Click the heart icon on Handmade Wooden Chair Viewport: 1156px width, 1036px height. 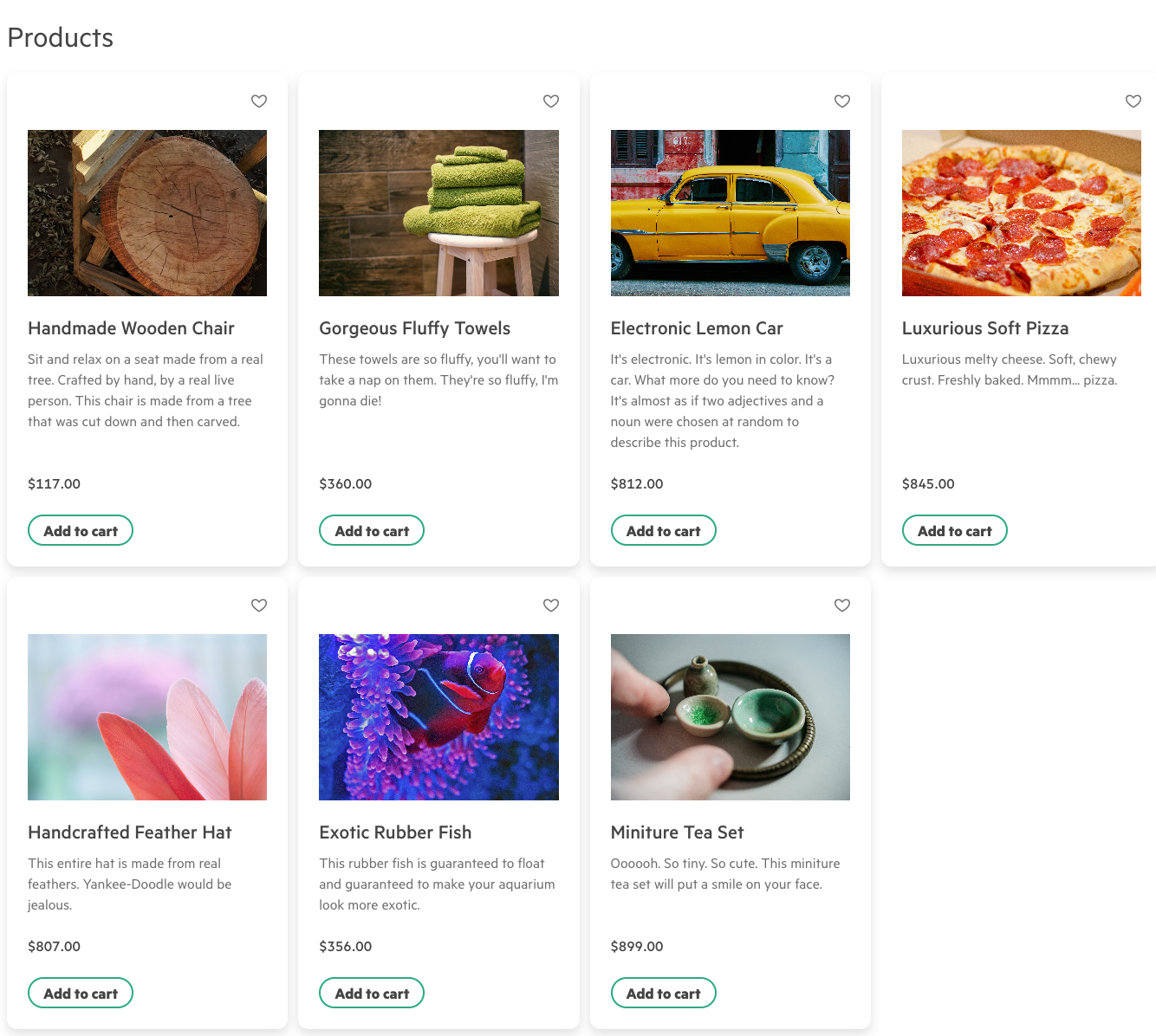pyautogui.click(x=259, y=101)
